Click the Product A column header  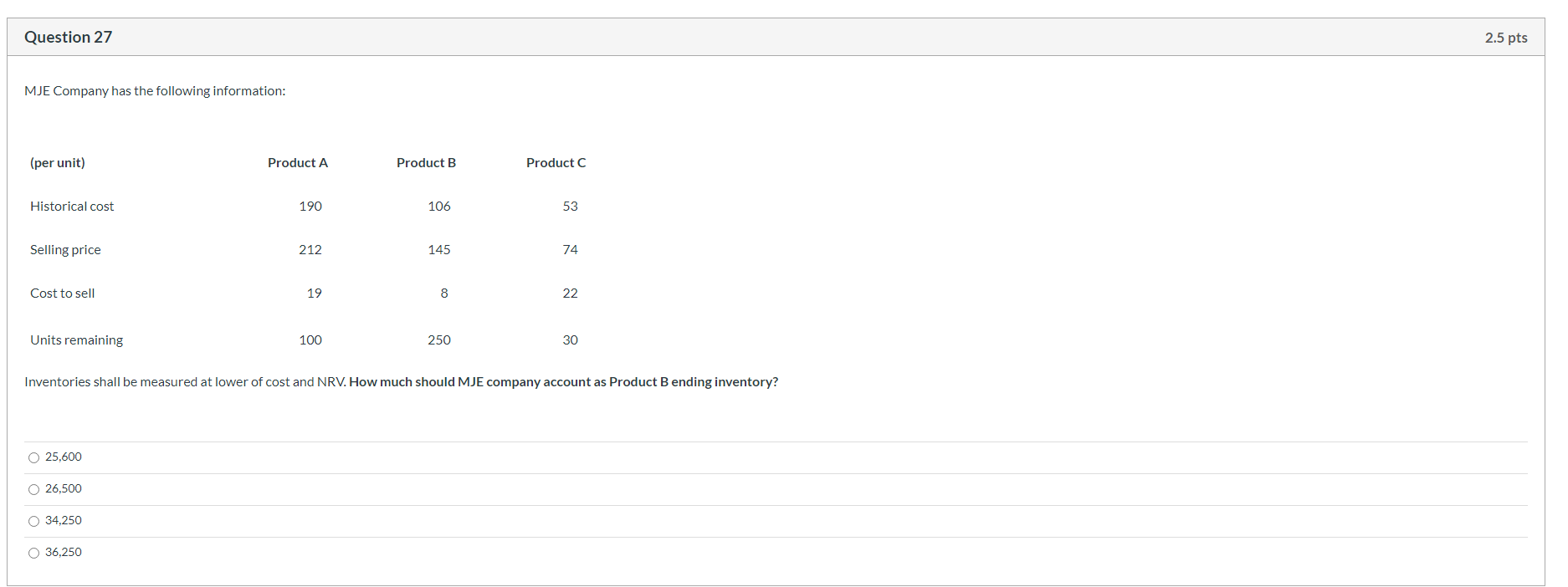coord(297,162)
